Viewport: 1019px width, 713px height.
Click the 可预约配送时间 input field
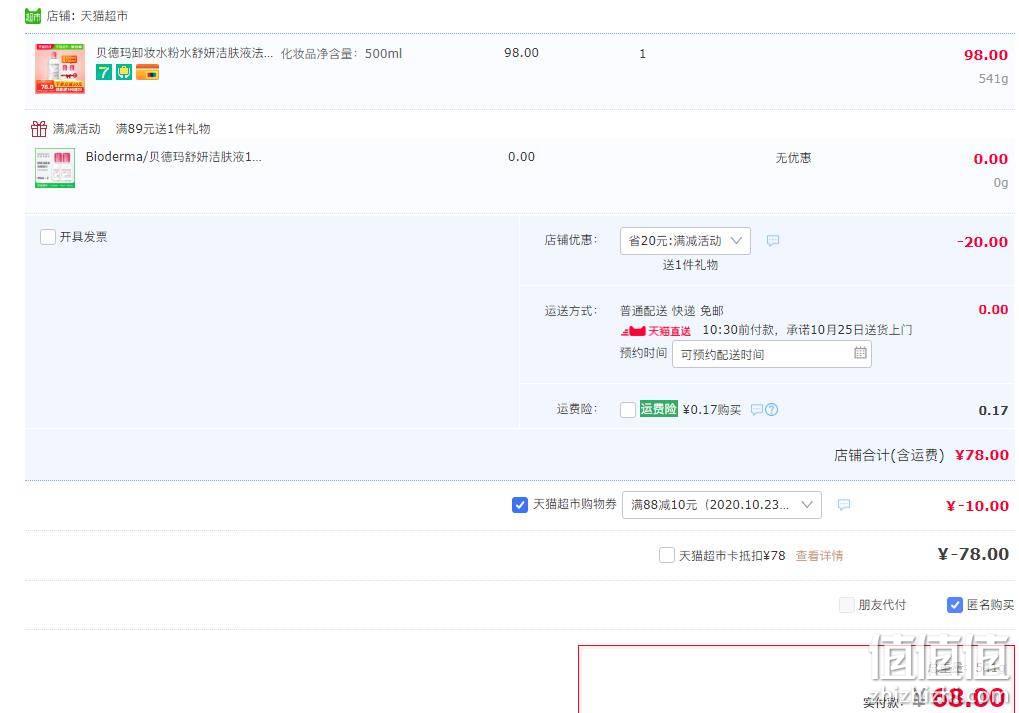[771, 354]
